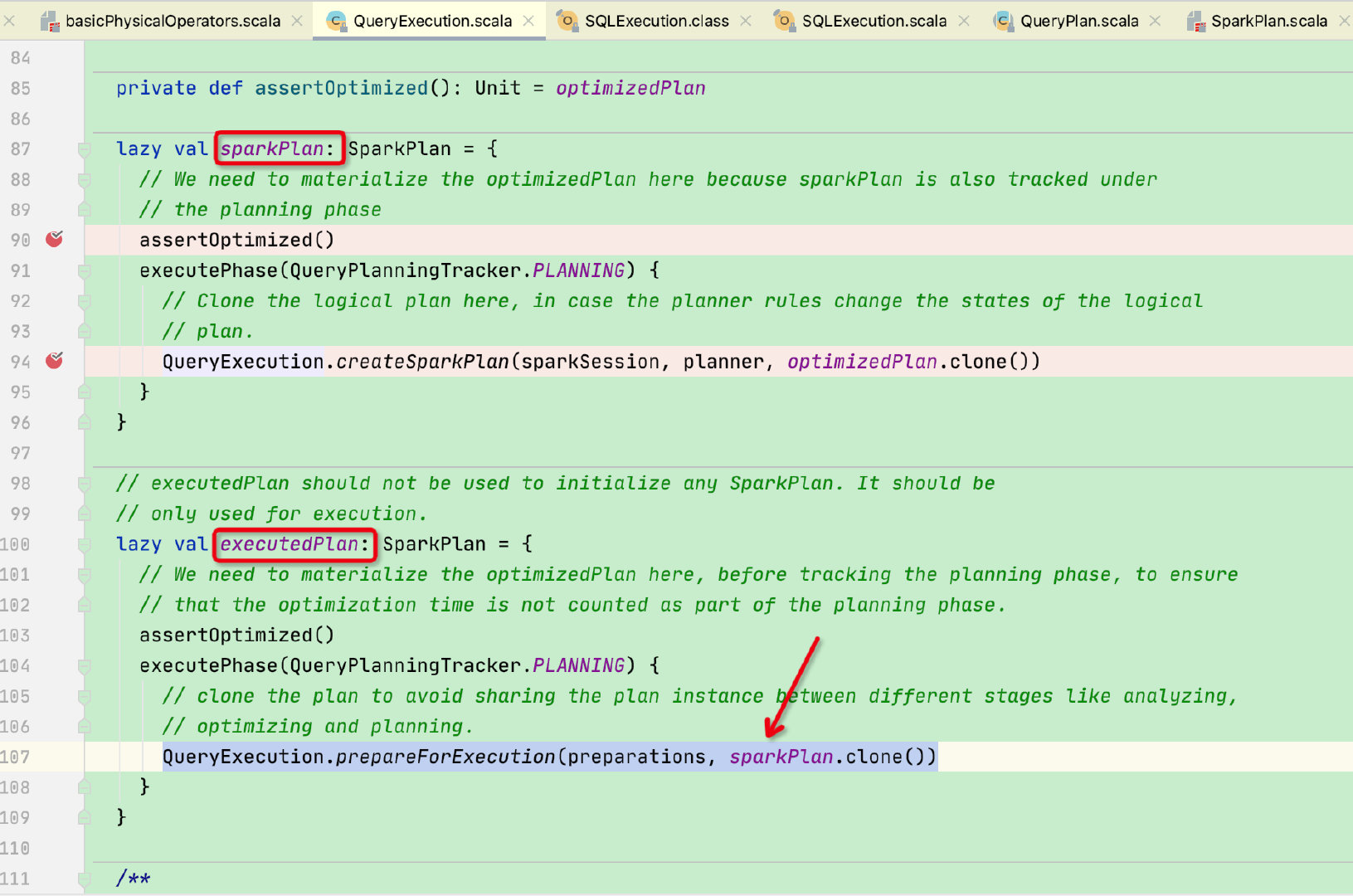The width and height of the screenshot is (1353, 896).
Task: Click the fold end marker on line 109
Action: (x=84, y=817)
